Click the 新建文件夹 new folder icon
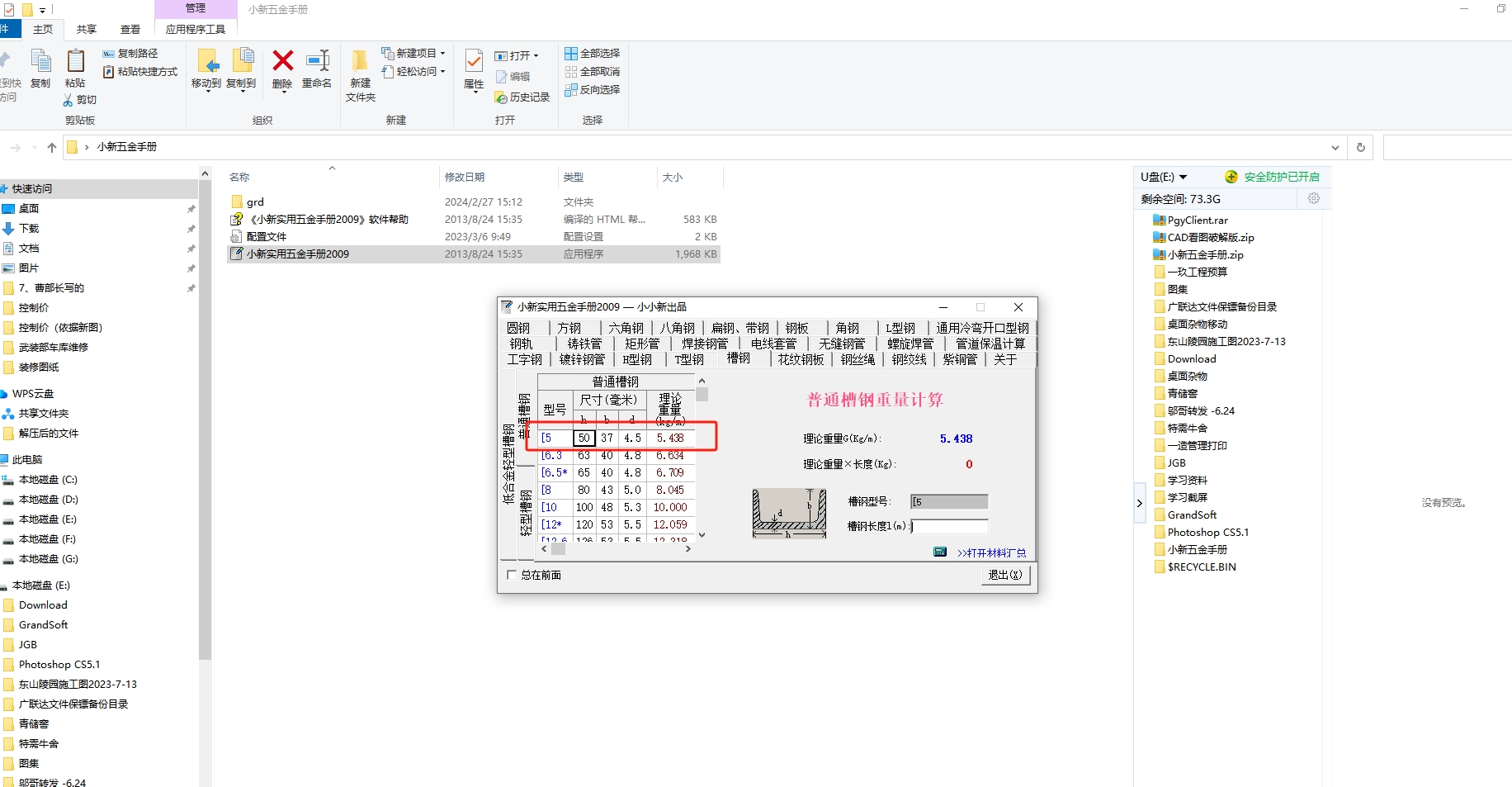This screenshot has width=1512, height=787. click(x=360, y=60)
